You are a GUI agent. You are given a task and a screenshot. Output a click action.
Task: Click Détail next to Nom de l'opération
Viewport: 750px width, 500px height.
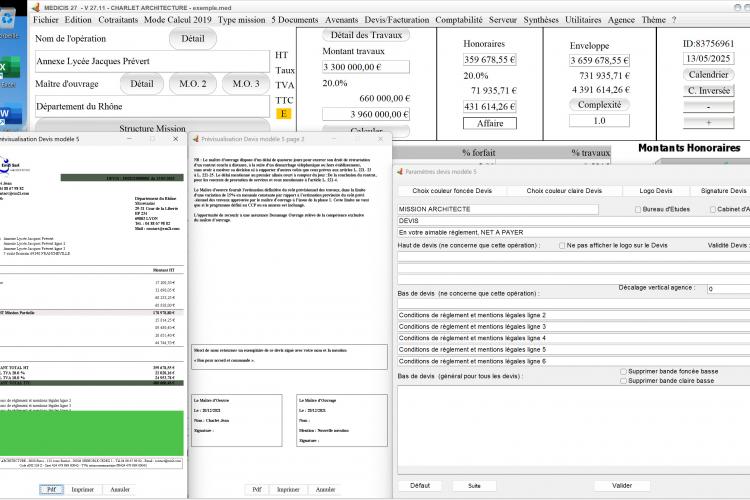point(193,39)
